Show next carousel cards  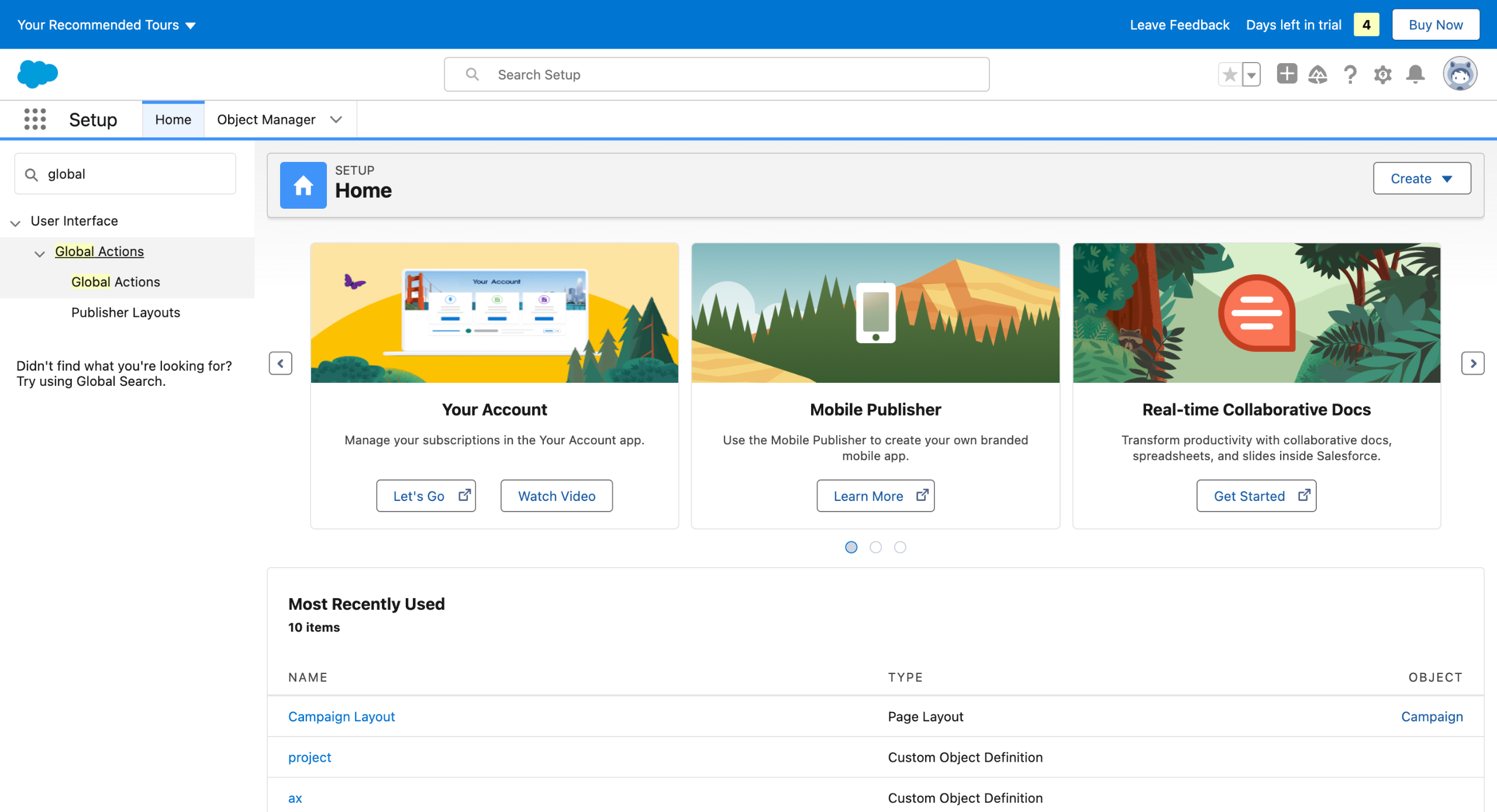[1473, 363]
